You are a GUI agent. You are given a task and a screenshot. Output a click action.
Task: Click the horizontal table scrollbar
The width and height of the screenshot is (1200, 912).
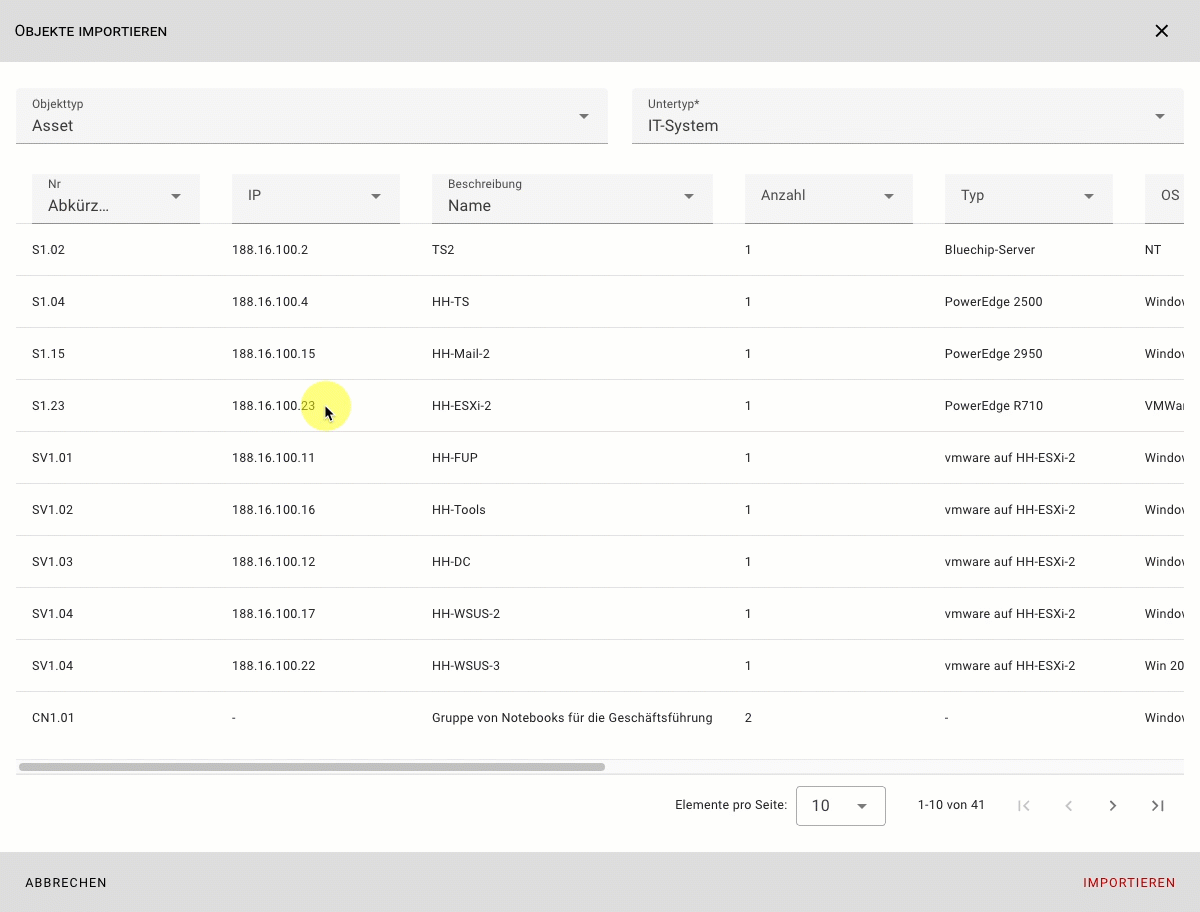tap(311, 767)
